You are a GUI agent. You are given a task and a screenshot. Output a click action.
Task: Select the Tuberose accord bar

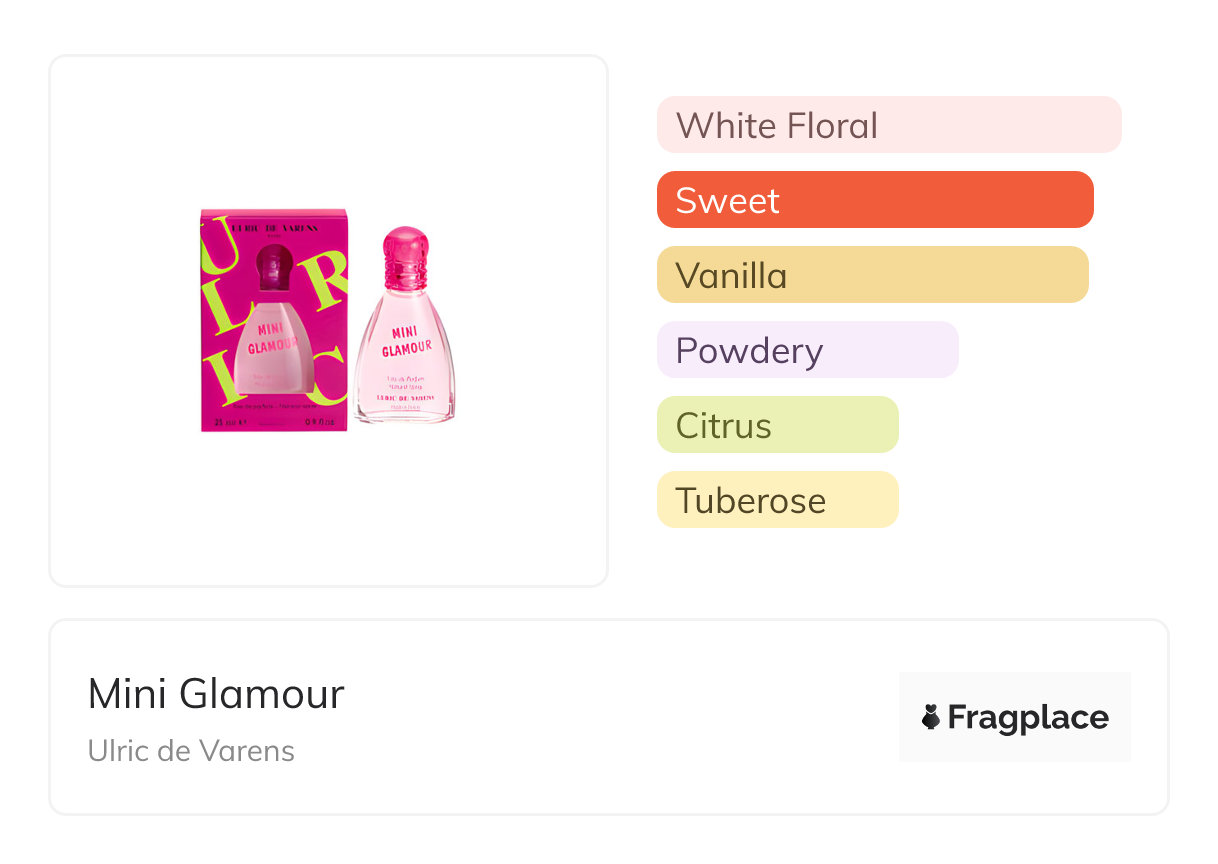tap(777, 500)
